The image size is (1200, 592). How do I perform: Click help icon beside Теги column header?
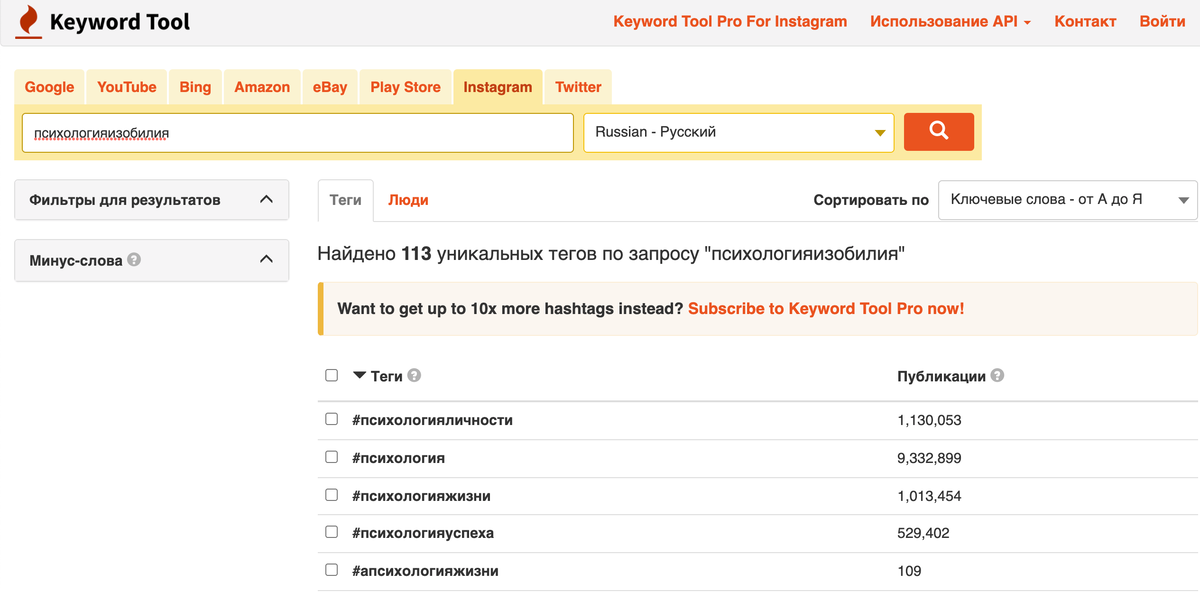[x=414, y=376]
